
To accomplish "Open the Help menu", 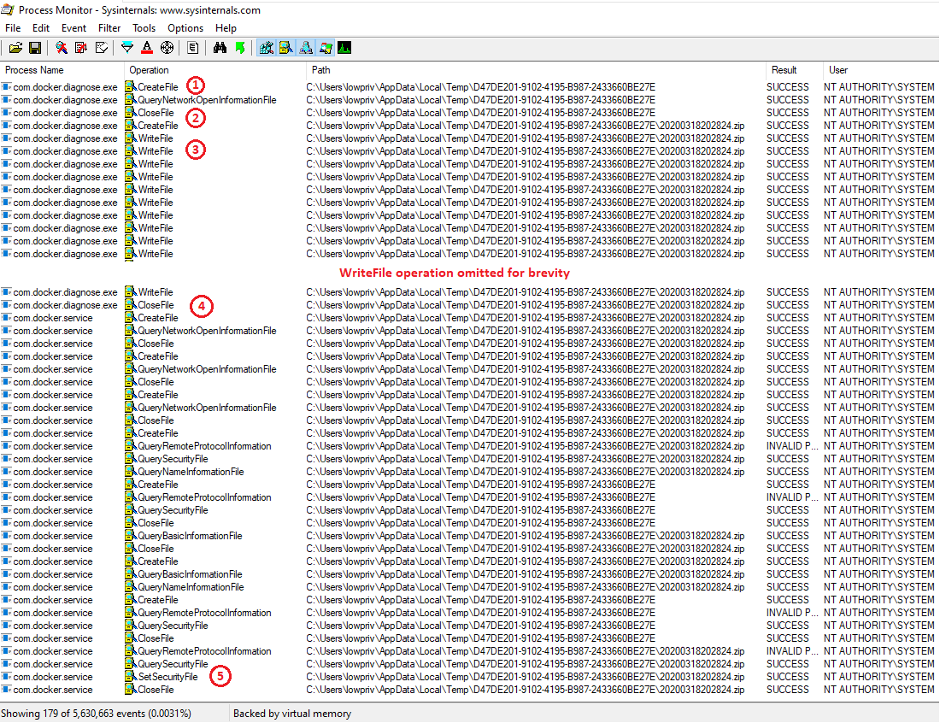I will 226,28.
